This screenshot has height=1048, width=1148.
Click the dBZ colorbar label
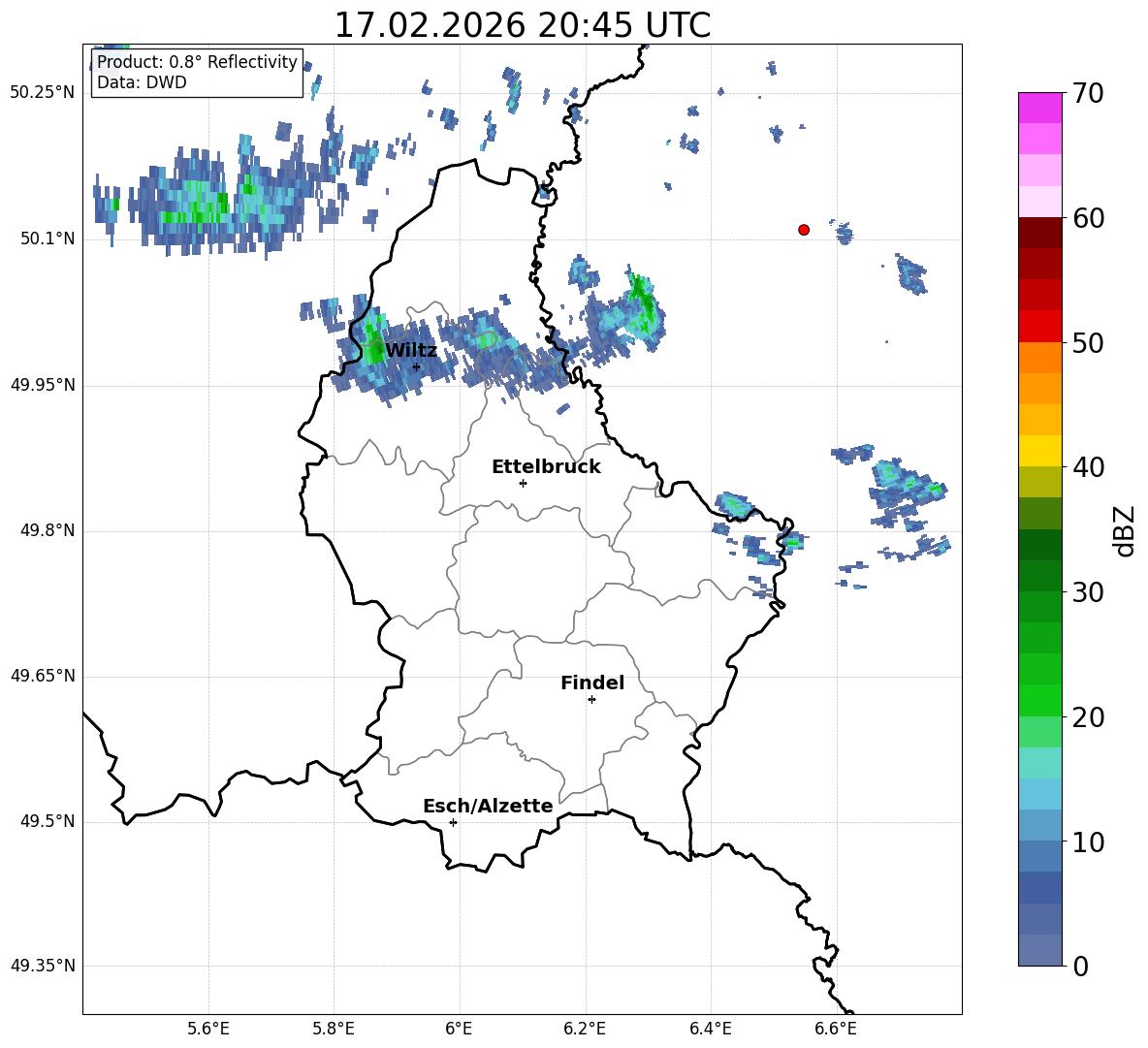pyautogui.click(x=1124, y=530)
